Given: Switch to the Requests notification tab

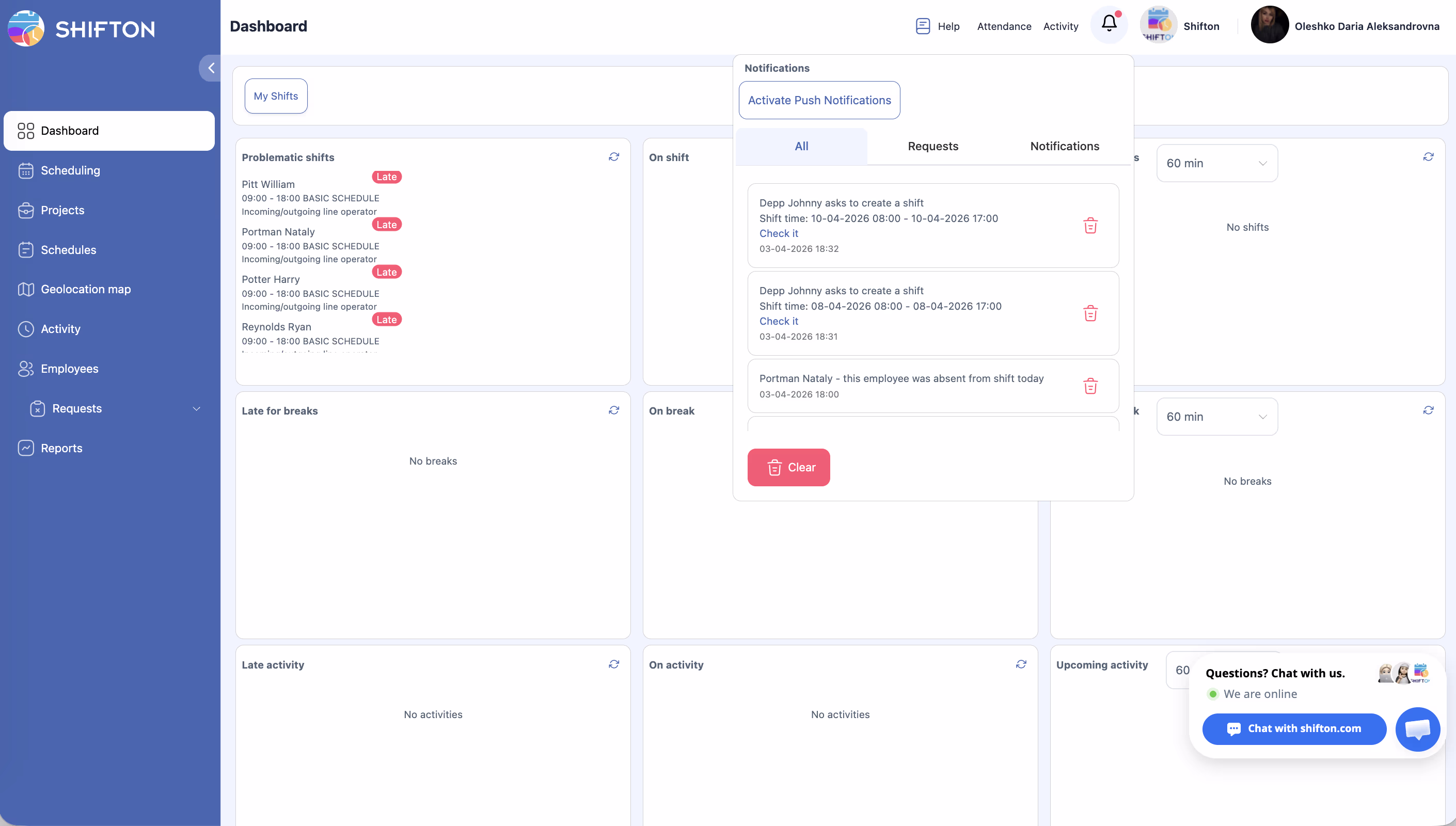Looking at the screenshot, I should point(932,147).
